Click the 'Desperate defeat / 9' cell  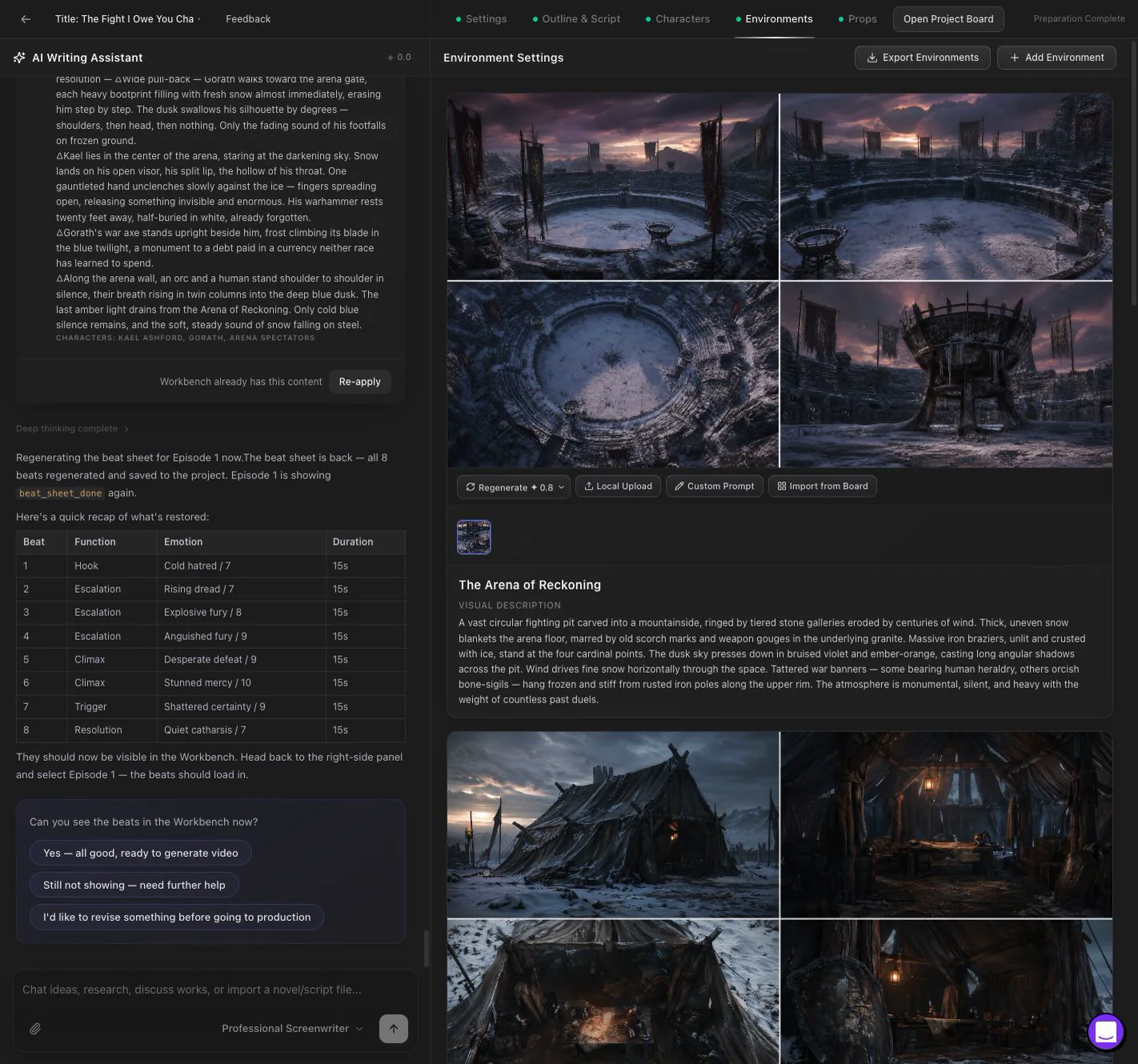click(241, 659)
